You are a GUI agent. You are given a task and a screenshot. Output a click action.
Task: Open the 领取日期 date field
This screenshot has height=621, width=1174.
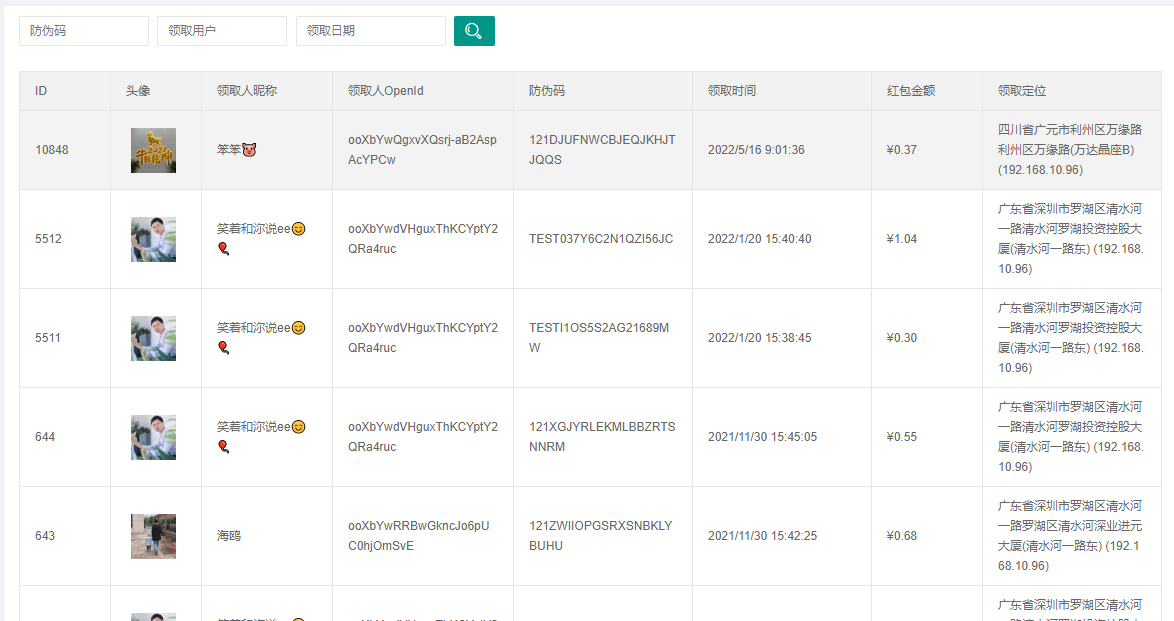point(370,31)
